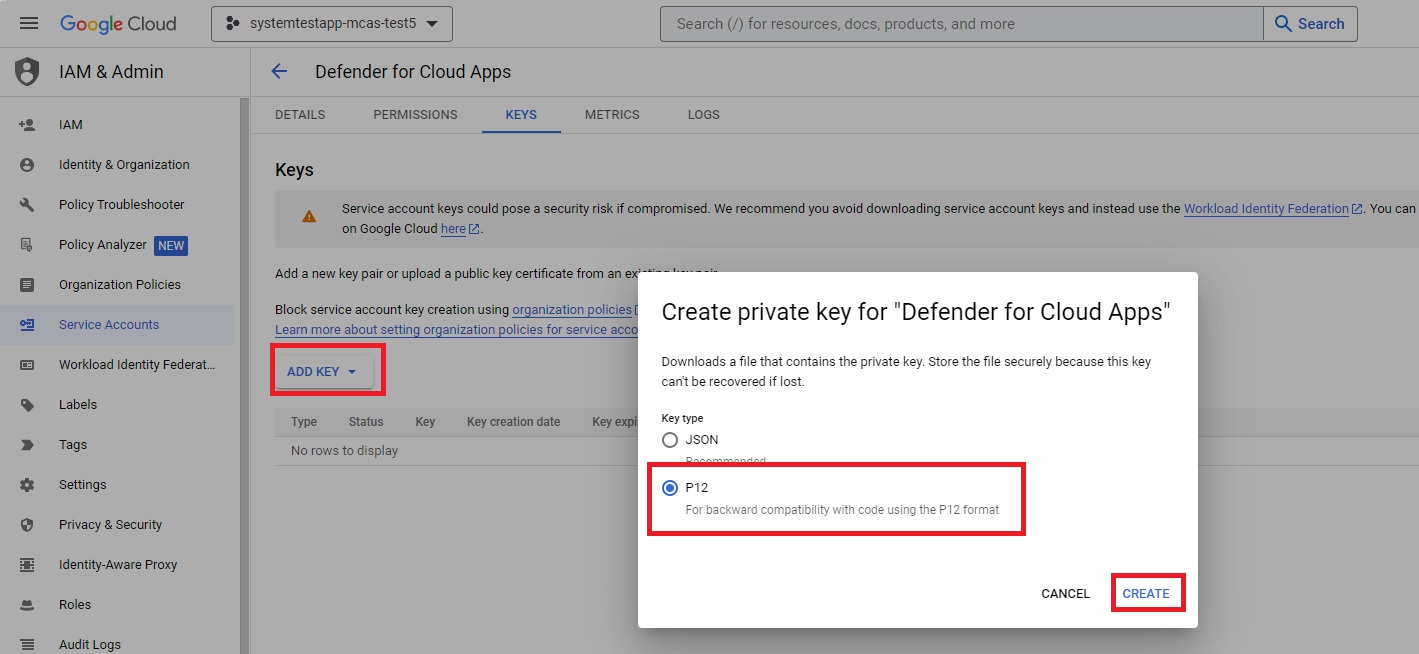Screen dimensions: 1419x654
Task: Expand the ADD KEY dropdown
Action: pyautogui.click(x=322, y=372)
